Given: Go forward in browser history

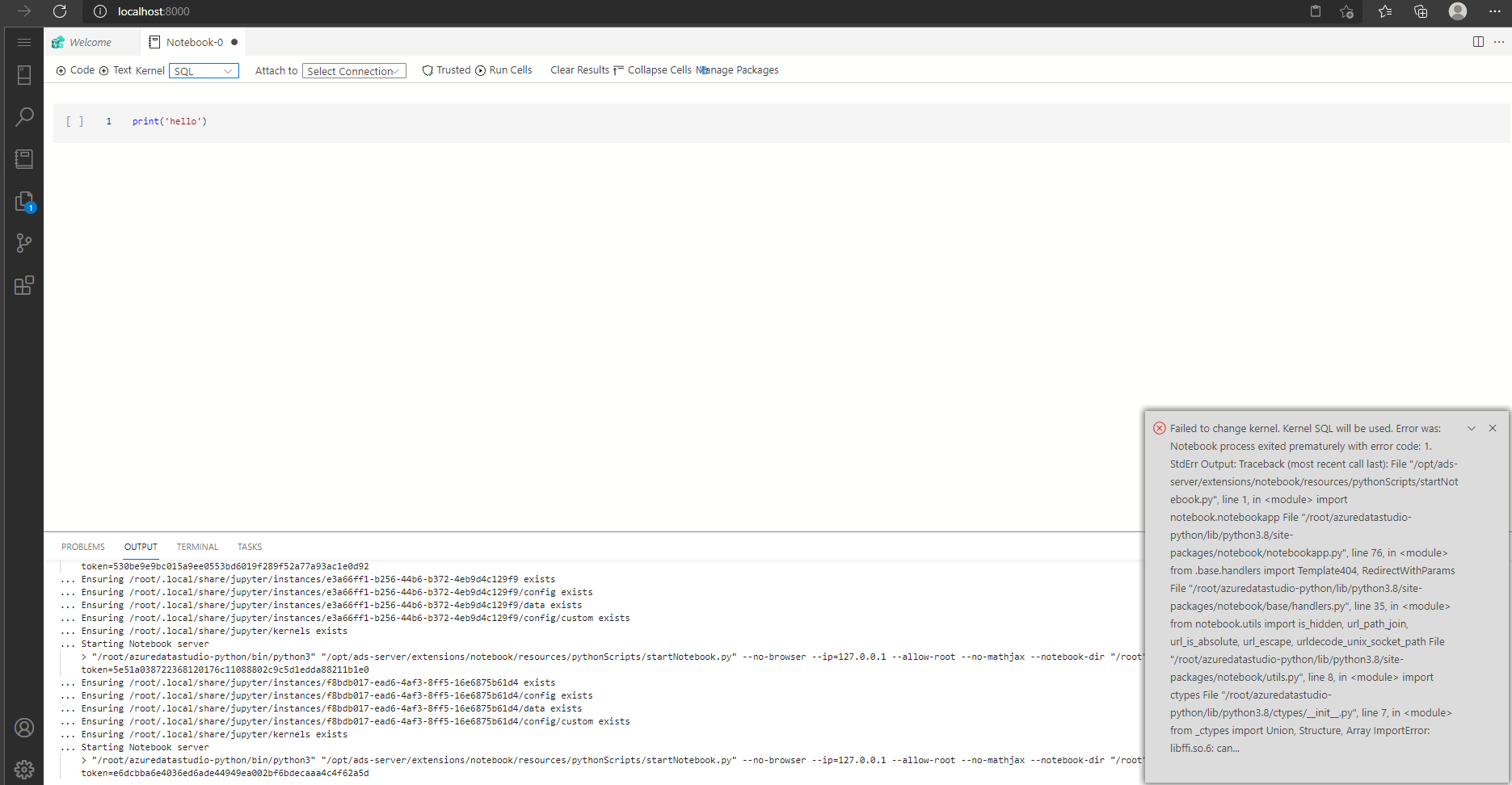Looking at the screenshot, I should coord(24,11).
